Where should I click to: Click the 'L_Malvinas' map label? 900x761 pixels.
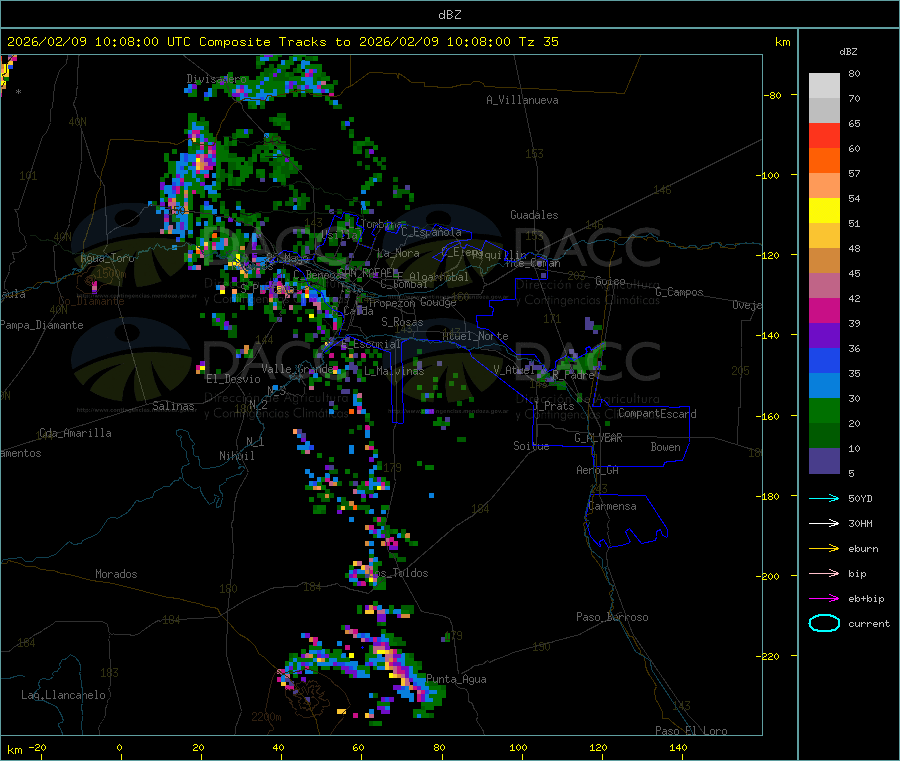(394, 371)
